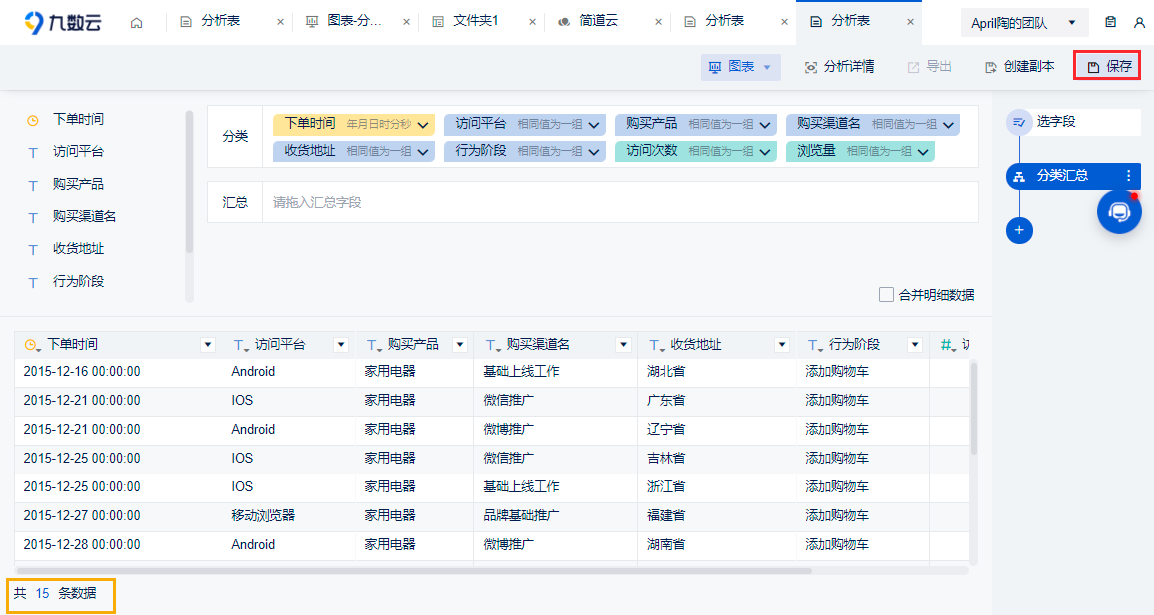Open filter arrow on 下单时间 column header

[x=208, y=344]
